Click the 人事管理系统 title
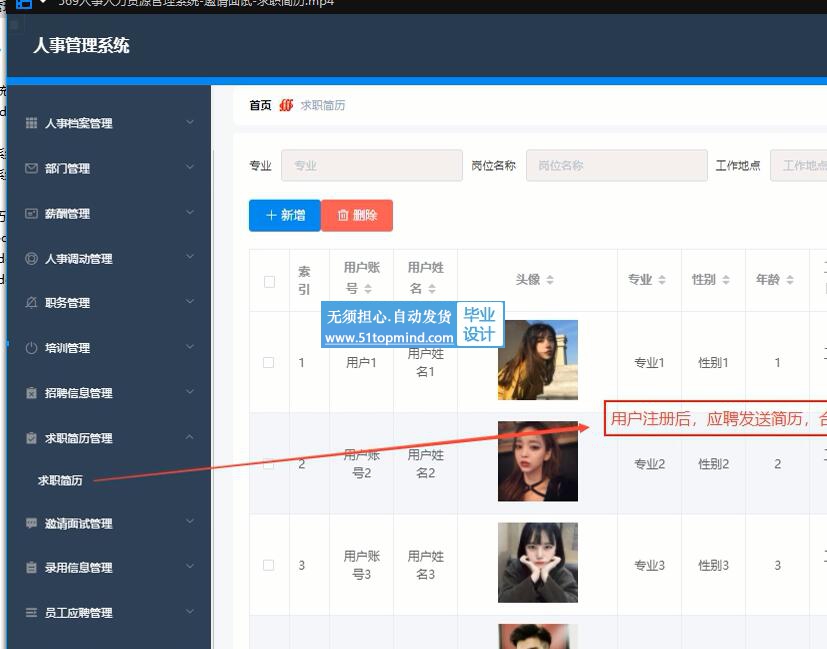Image resolution: width=827 pixels, height=649 pixels. (81, 45)
